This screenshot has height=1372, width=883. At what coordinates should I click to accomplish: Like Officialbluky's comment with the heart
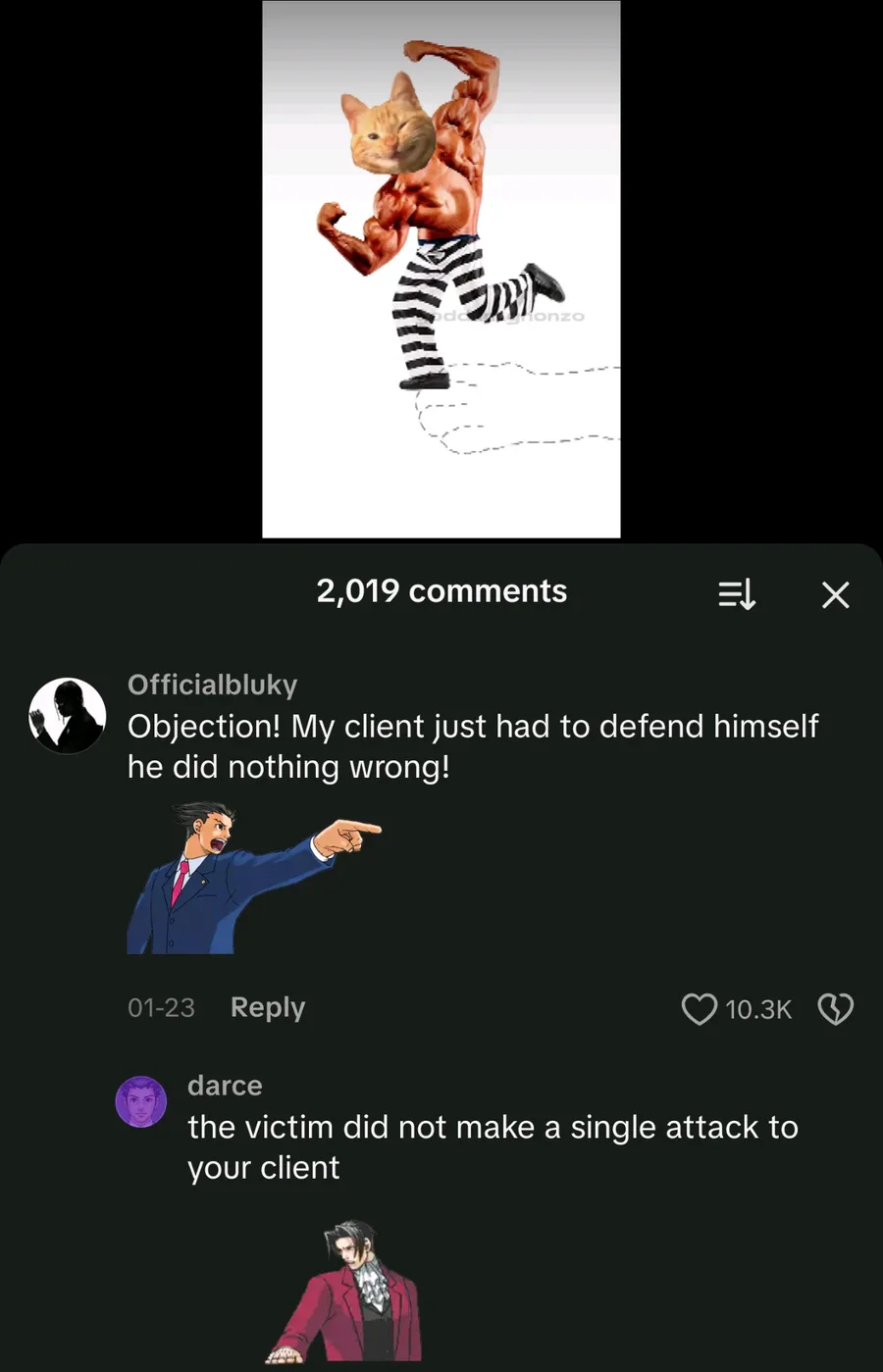point(699,1008)
